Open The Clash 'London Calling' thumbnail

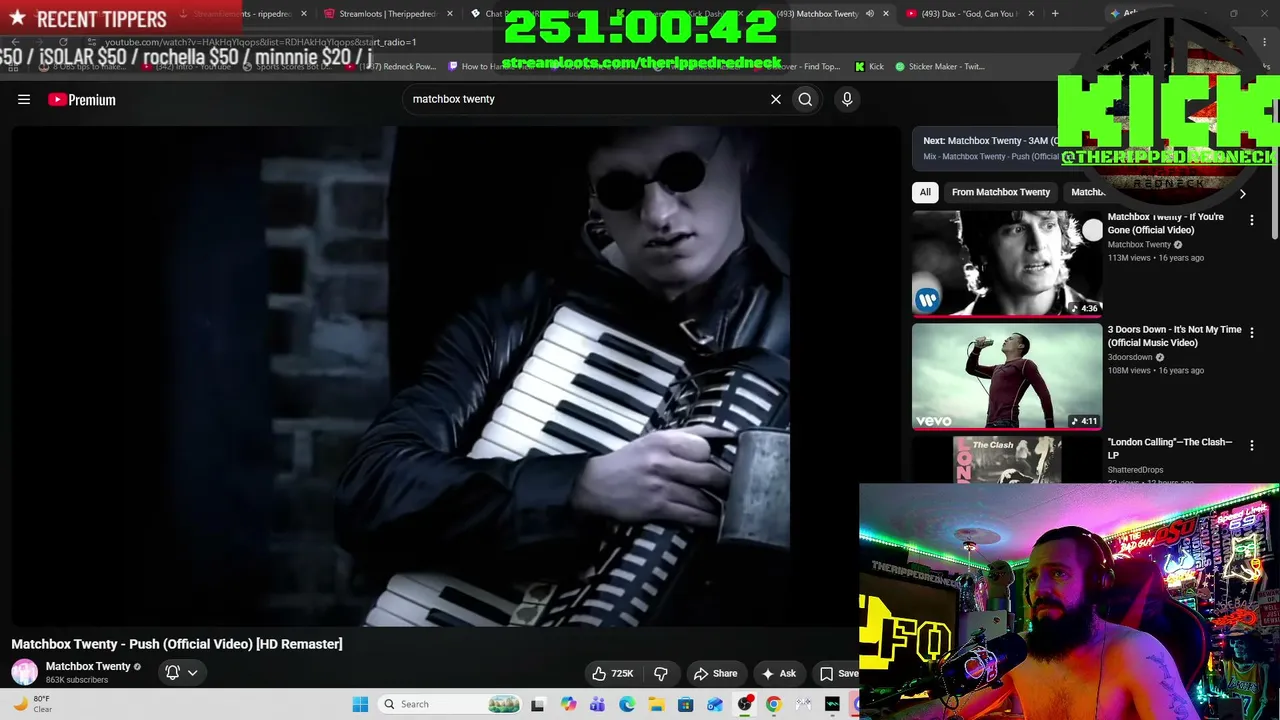[x=1007, y=460]
